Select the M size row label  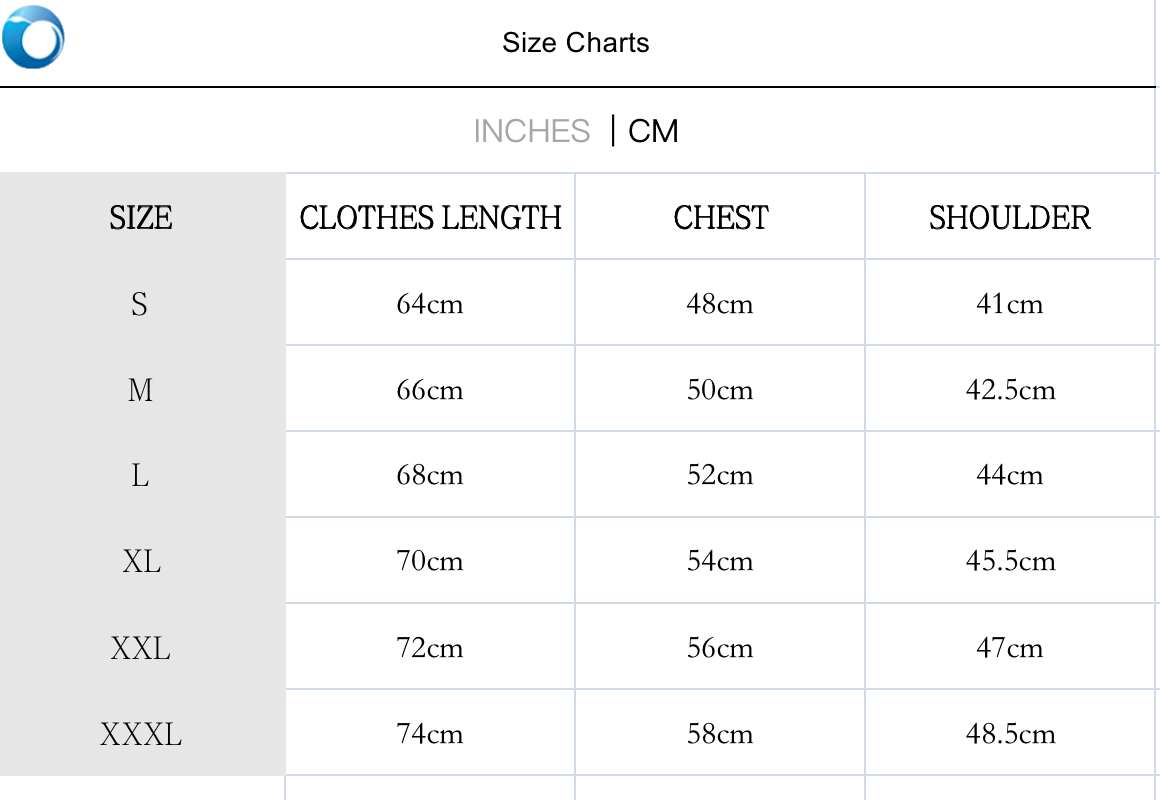(140, 390)
